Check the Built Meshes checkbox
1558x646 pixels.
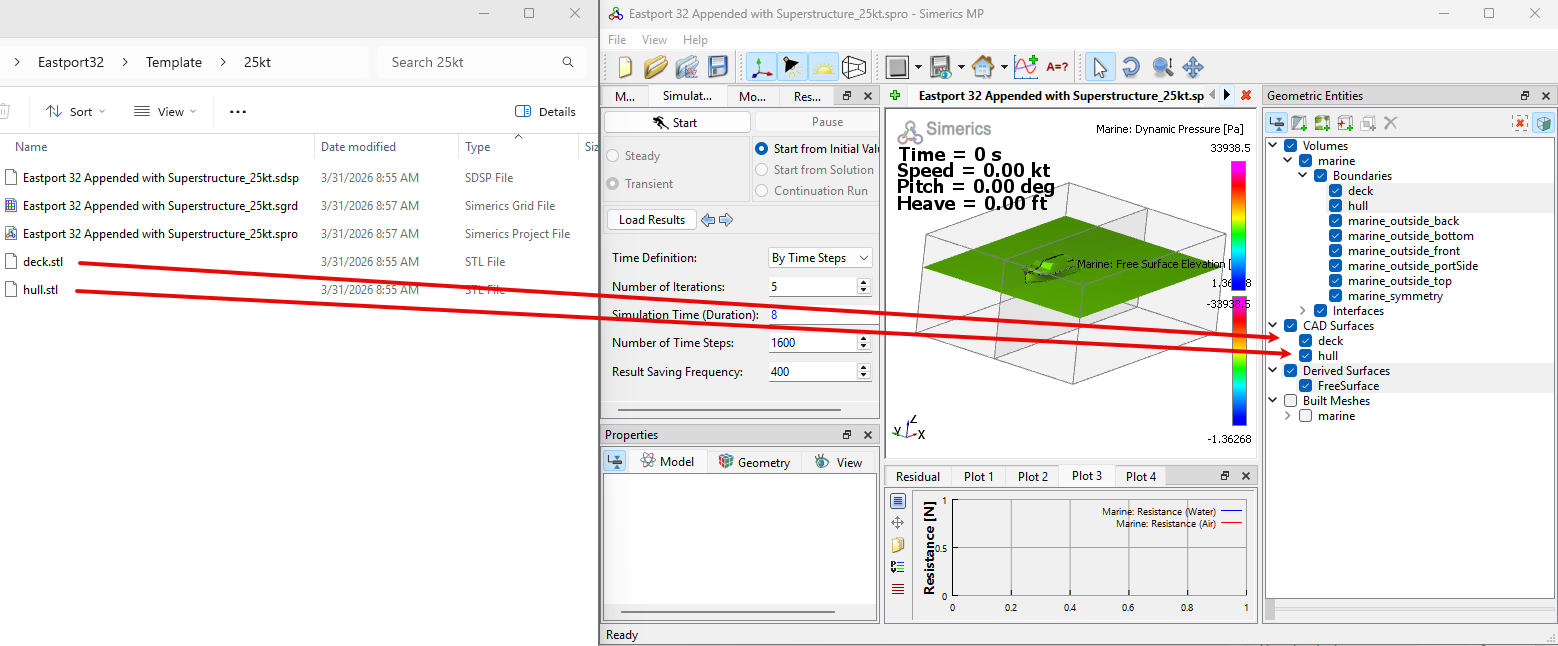click(1291, 401)
